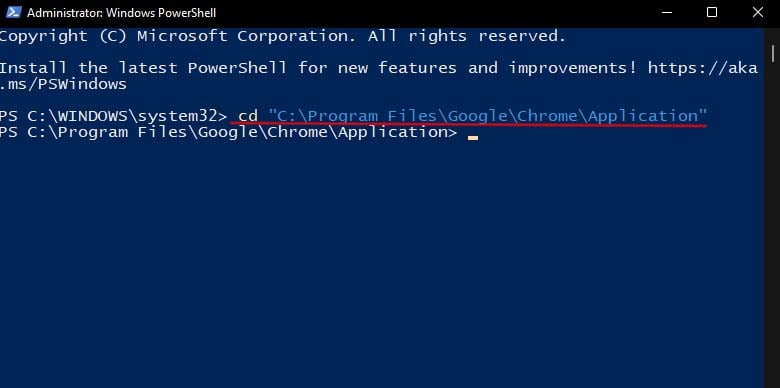Close the Administrator PowerShell window
The image size is (780, 388).
coord(758,12)
